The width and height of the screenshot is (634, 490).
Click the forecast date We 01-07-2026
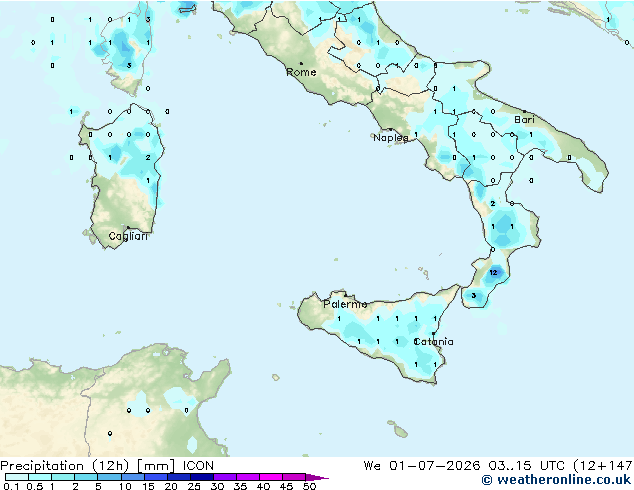tap(422, 466)
